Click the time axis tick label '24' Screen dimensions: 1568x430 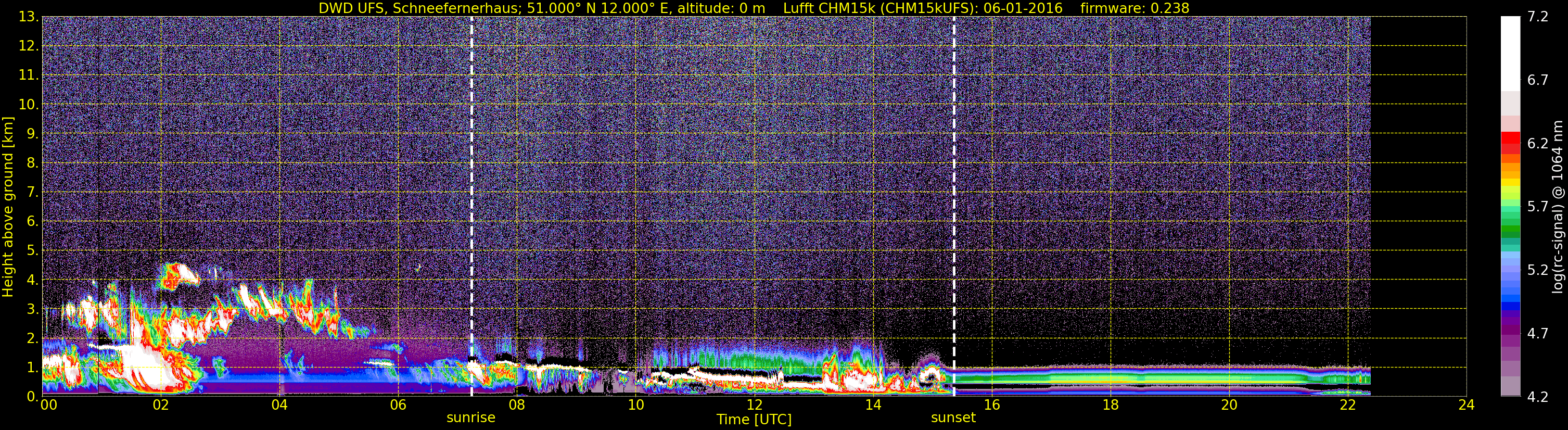pos(1467,405)
